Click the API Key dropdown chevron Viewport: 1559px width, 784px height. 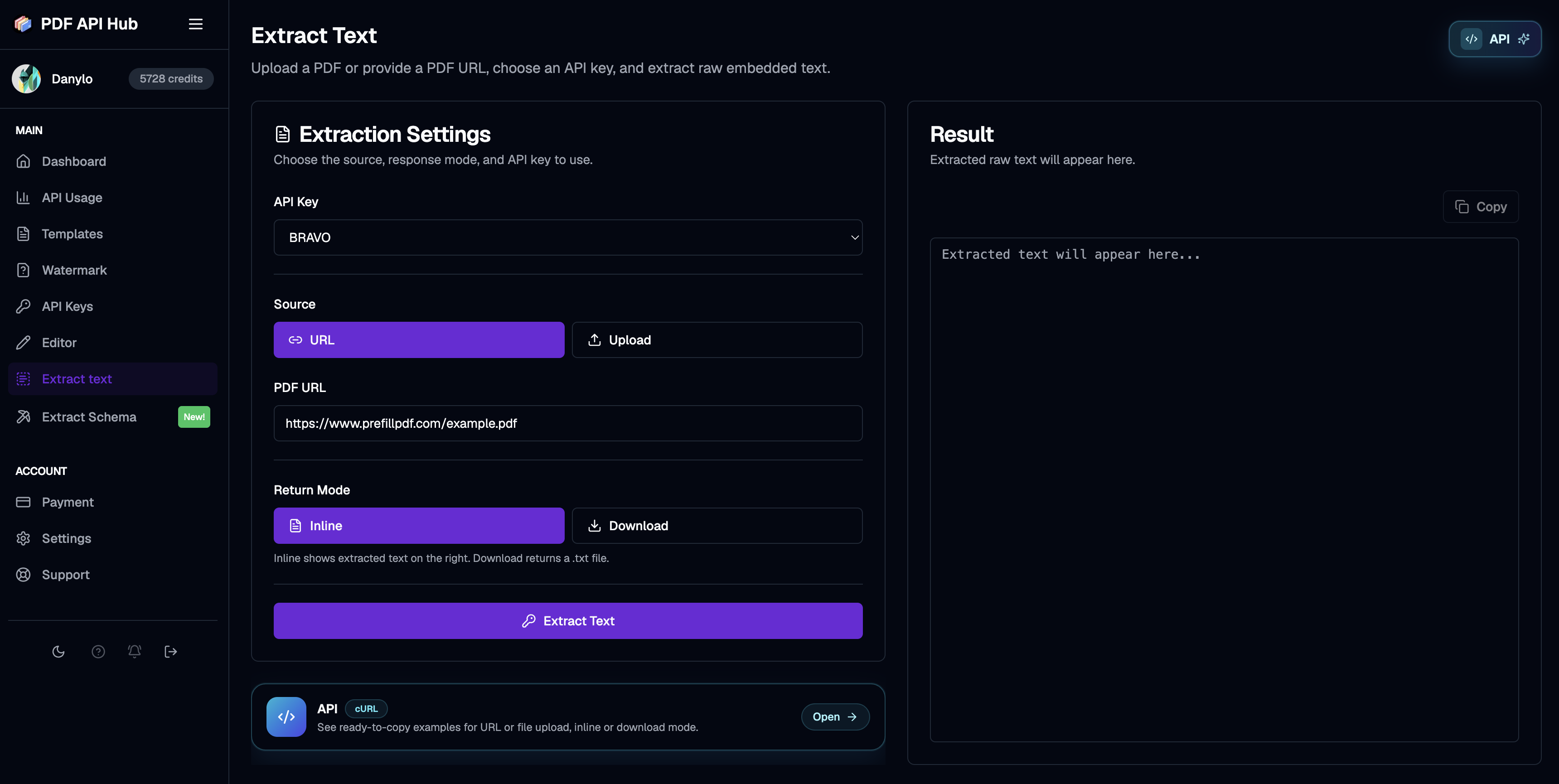click(x=855, y=237)
